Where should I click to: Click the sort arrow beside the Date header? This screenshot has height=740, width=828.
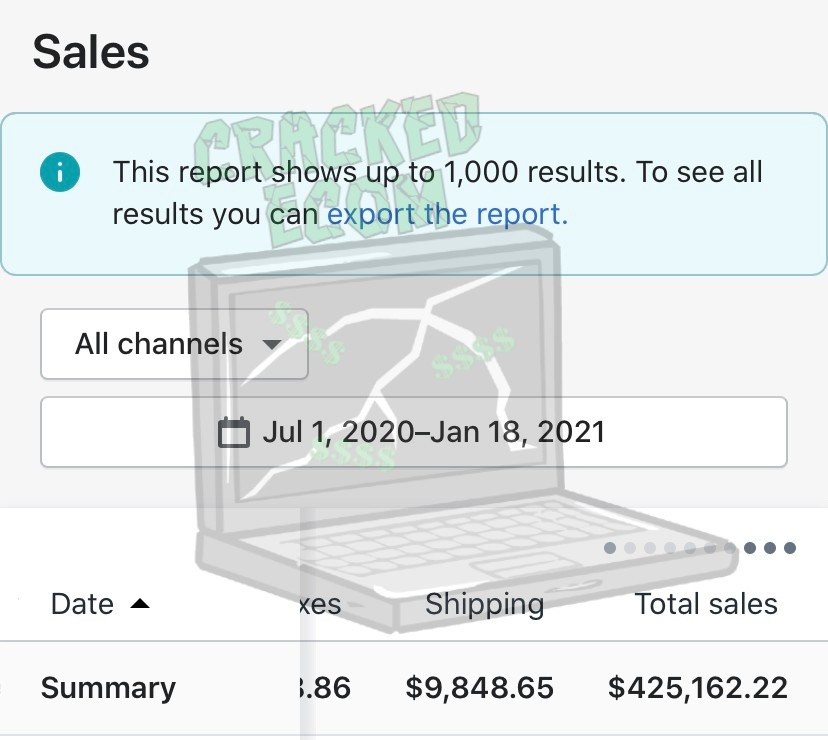[x=140, y=604]
